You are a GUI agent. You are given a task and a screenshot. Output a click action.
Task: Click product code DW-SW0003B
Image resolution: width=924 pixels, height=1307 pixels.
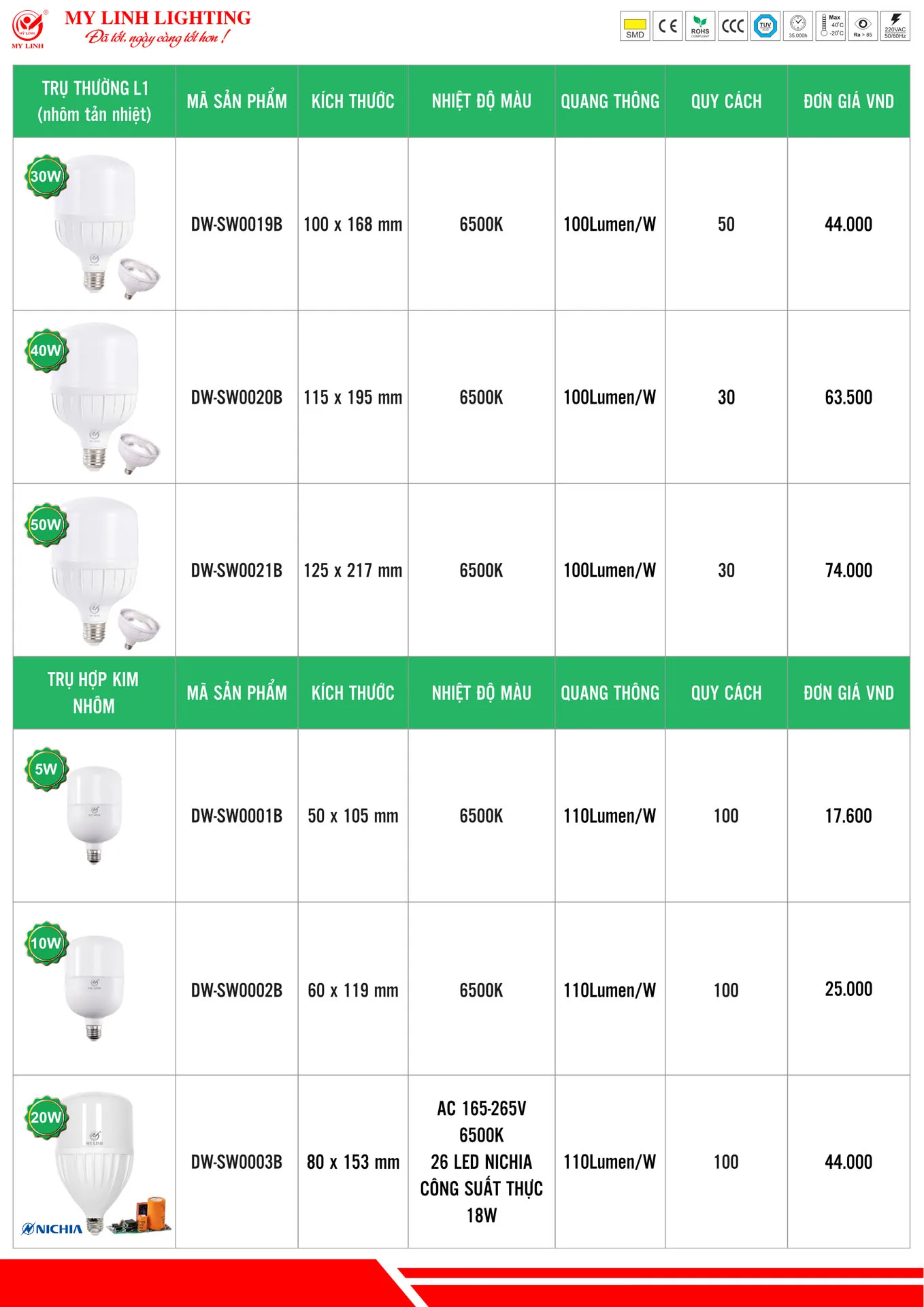click(x=236, y=1162)
